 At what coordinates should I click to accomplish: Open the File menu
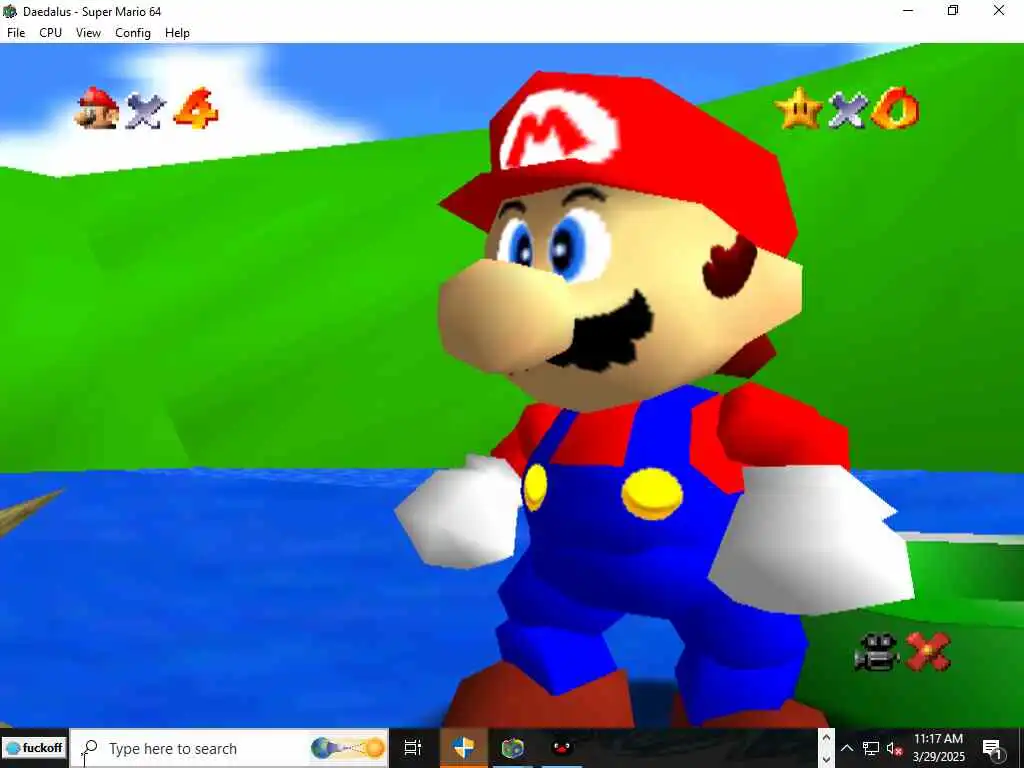(x=16, y=33)
